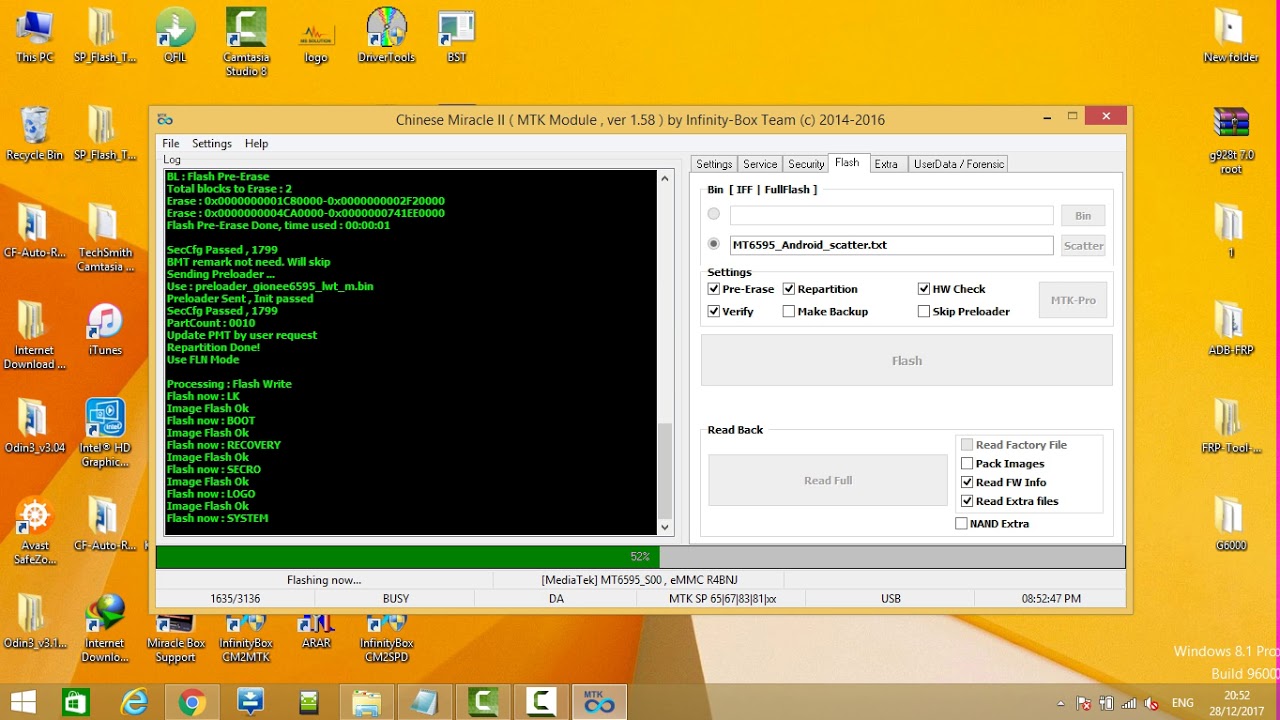Open the Settings menu

click(x=212, y=144)
